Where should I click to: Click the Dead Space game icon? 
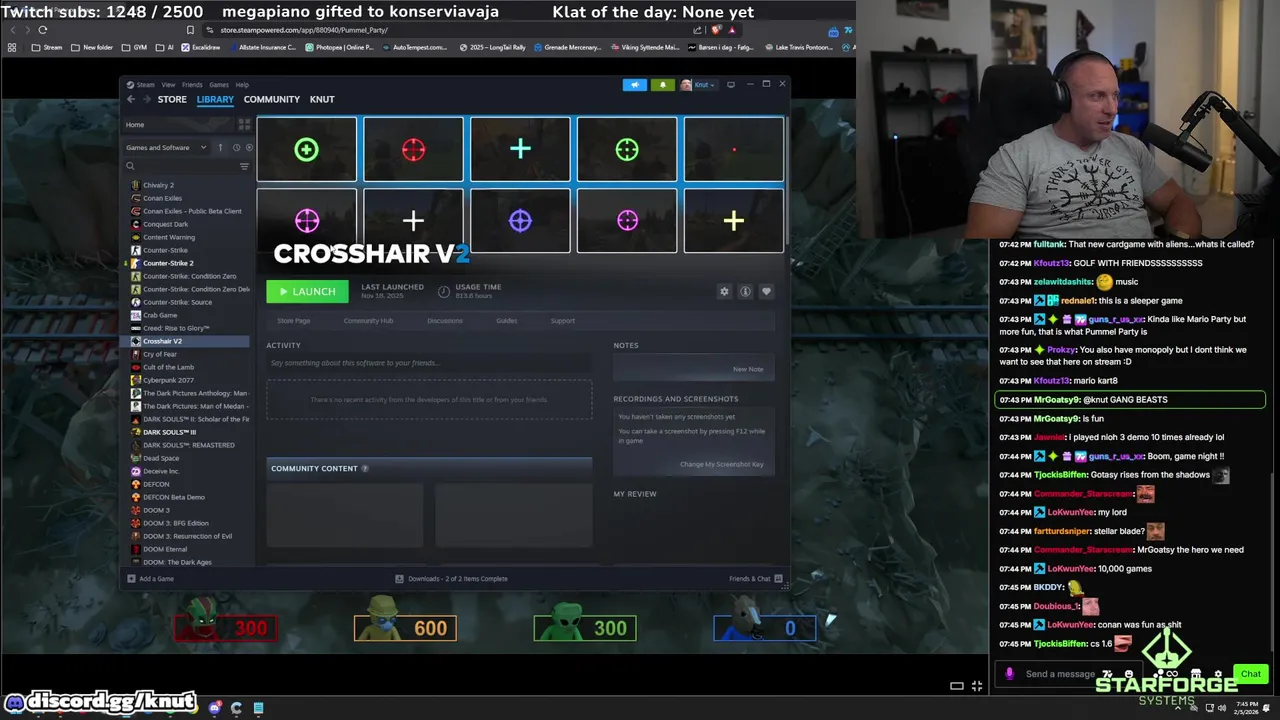[x=136, y=458]
